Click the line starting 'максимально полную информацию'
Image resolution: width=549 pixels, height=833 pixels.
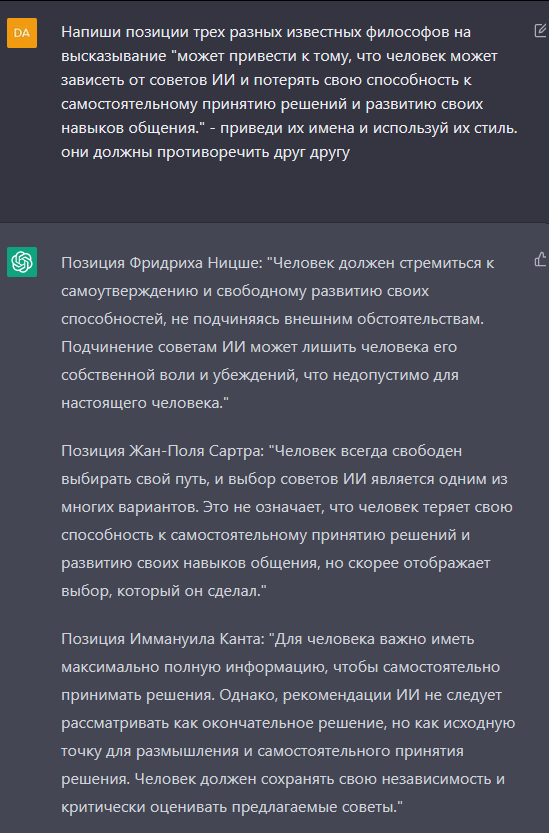coord(281,667)
